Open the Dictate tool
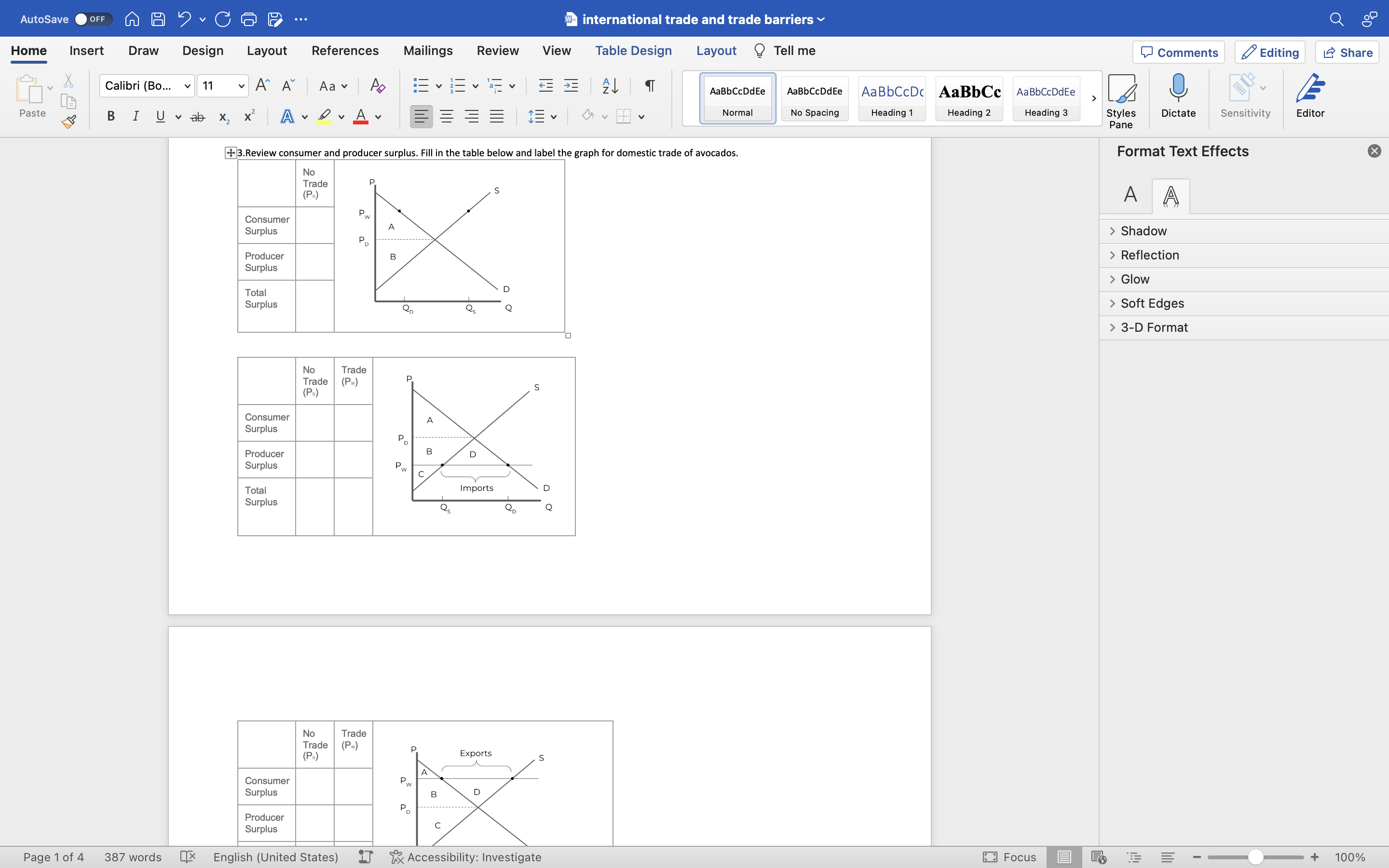1389x868 pixels. coord(1178,97)
